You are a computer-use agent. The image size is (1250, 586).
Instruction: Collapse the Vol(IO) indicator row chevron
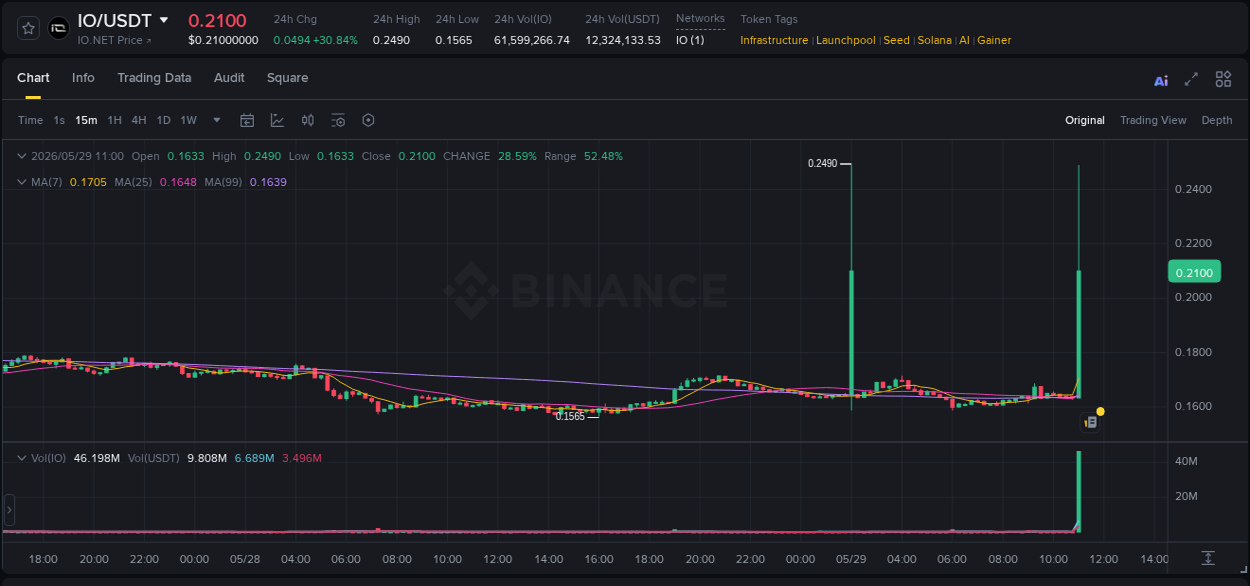click(x=22, y=458)
